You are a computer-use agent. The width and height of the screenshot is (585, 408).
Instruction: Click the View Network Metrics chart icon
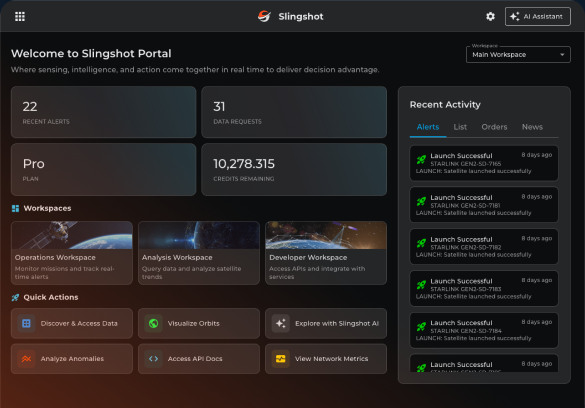tap(281, 359)
